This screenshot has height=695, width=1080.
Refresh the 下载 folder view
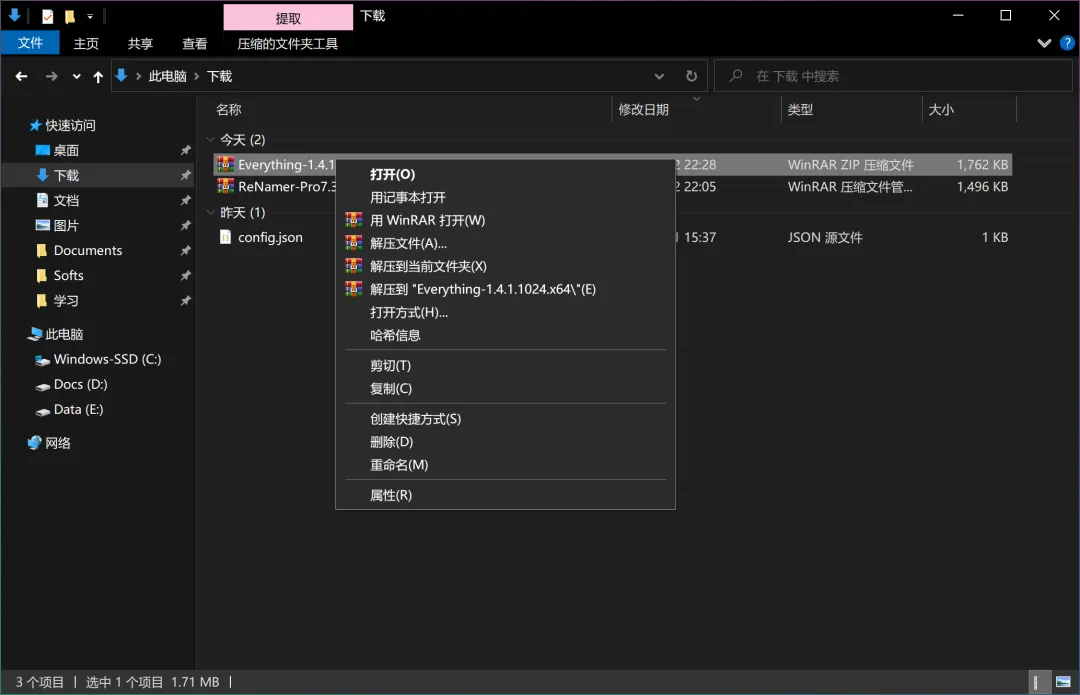692,76
